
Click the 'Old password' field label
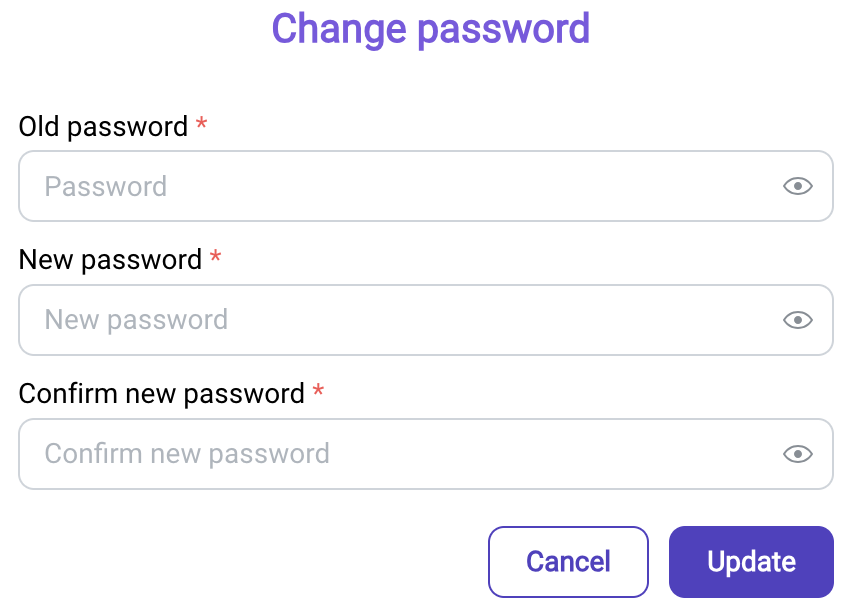pyautogui.click(x=103, y=127)
